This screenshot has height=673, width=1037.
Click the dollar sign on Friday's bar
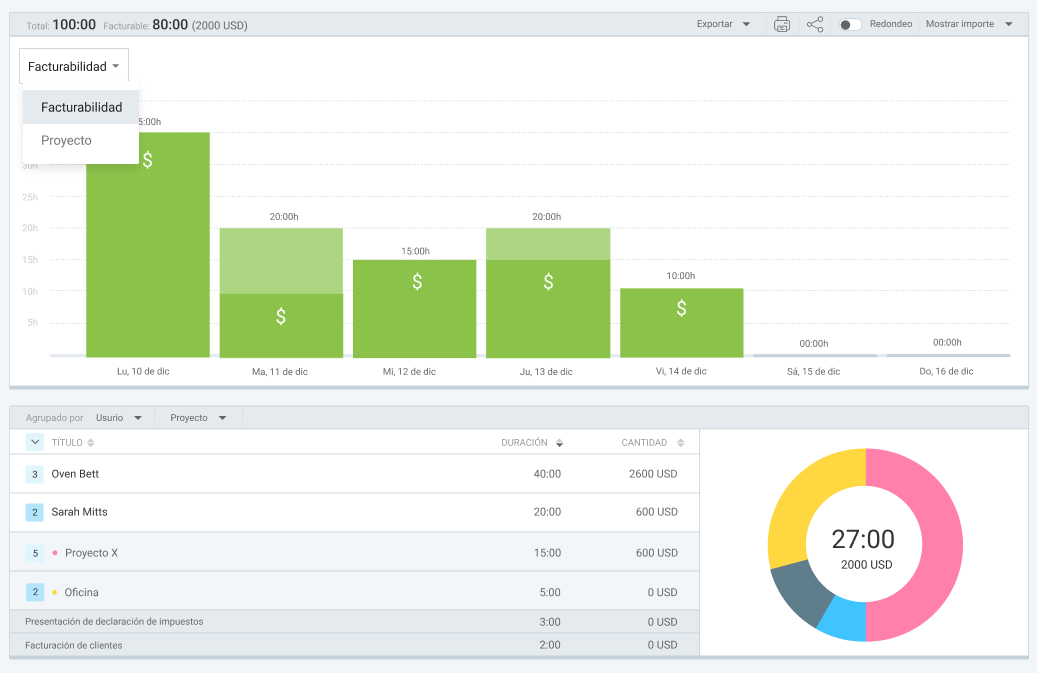pos(681,308)
